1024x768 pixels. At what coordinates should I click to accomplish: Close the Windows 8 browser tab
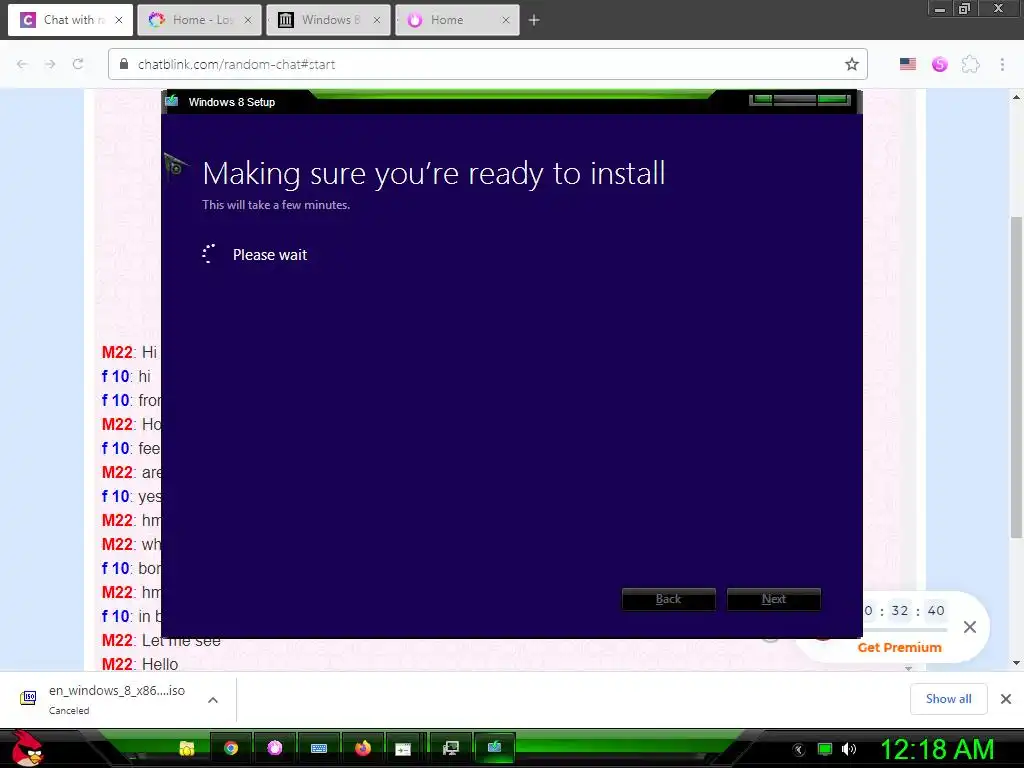tap(377, 20)
